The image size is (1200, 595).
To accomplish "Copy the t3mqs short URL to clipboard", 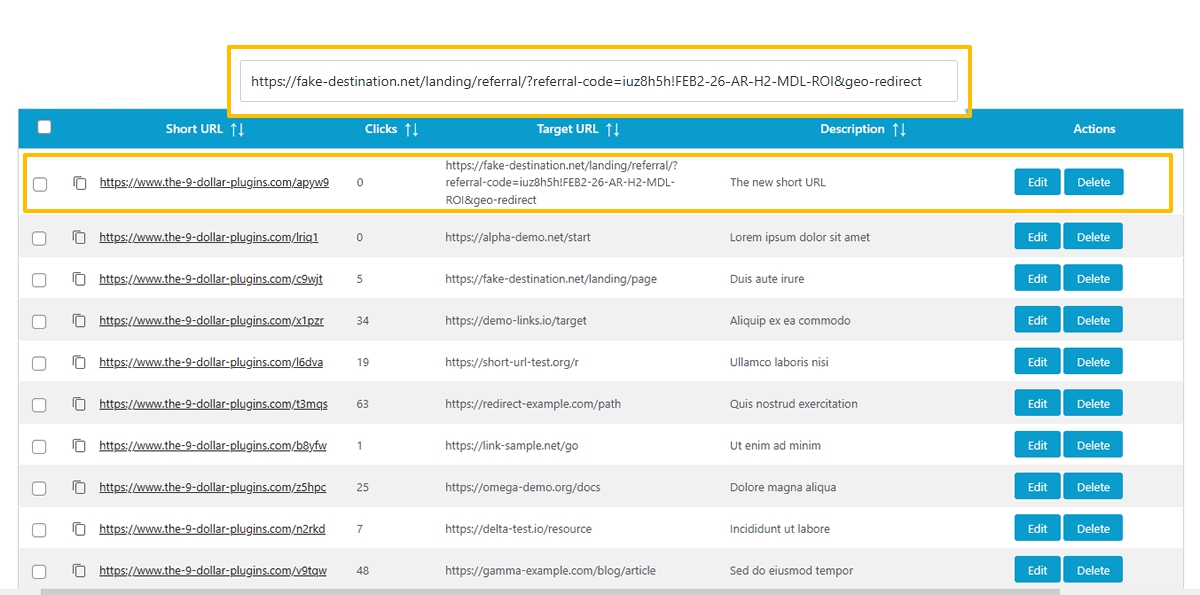I will [79, 403].
